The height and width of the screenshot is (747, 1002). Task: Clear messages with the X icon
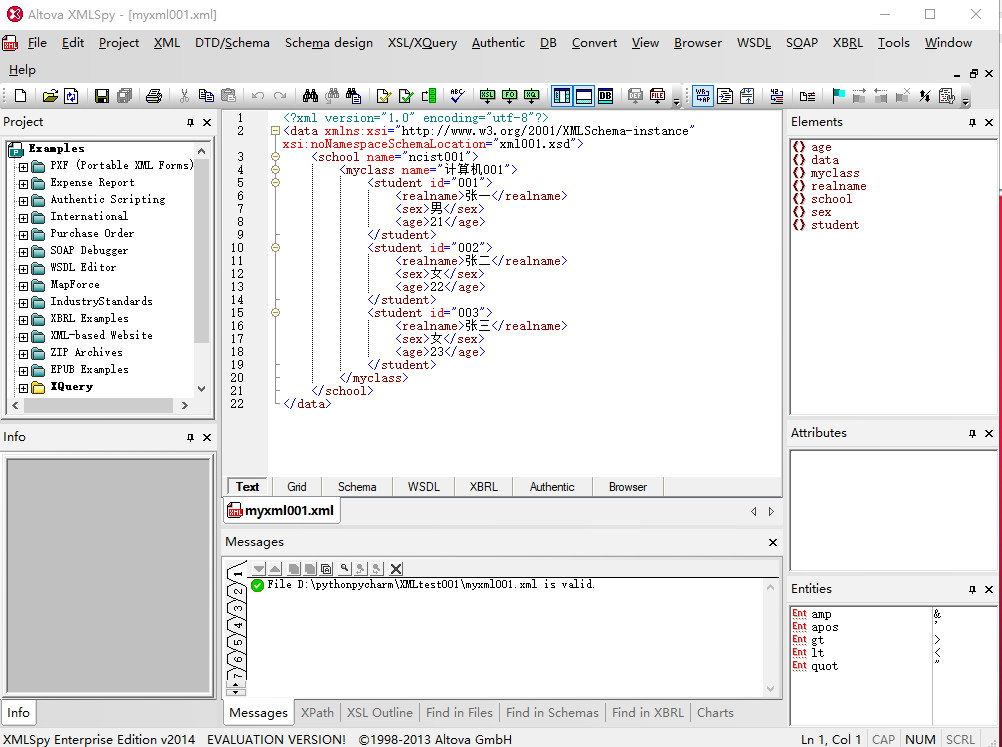(396, 568)
